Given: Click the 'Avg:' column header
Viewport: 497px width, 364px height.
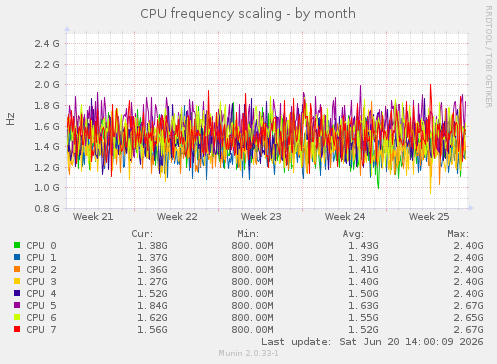Looking at the screenshot, I should (353, 234).
